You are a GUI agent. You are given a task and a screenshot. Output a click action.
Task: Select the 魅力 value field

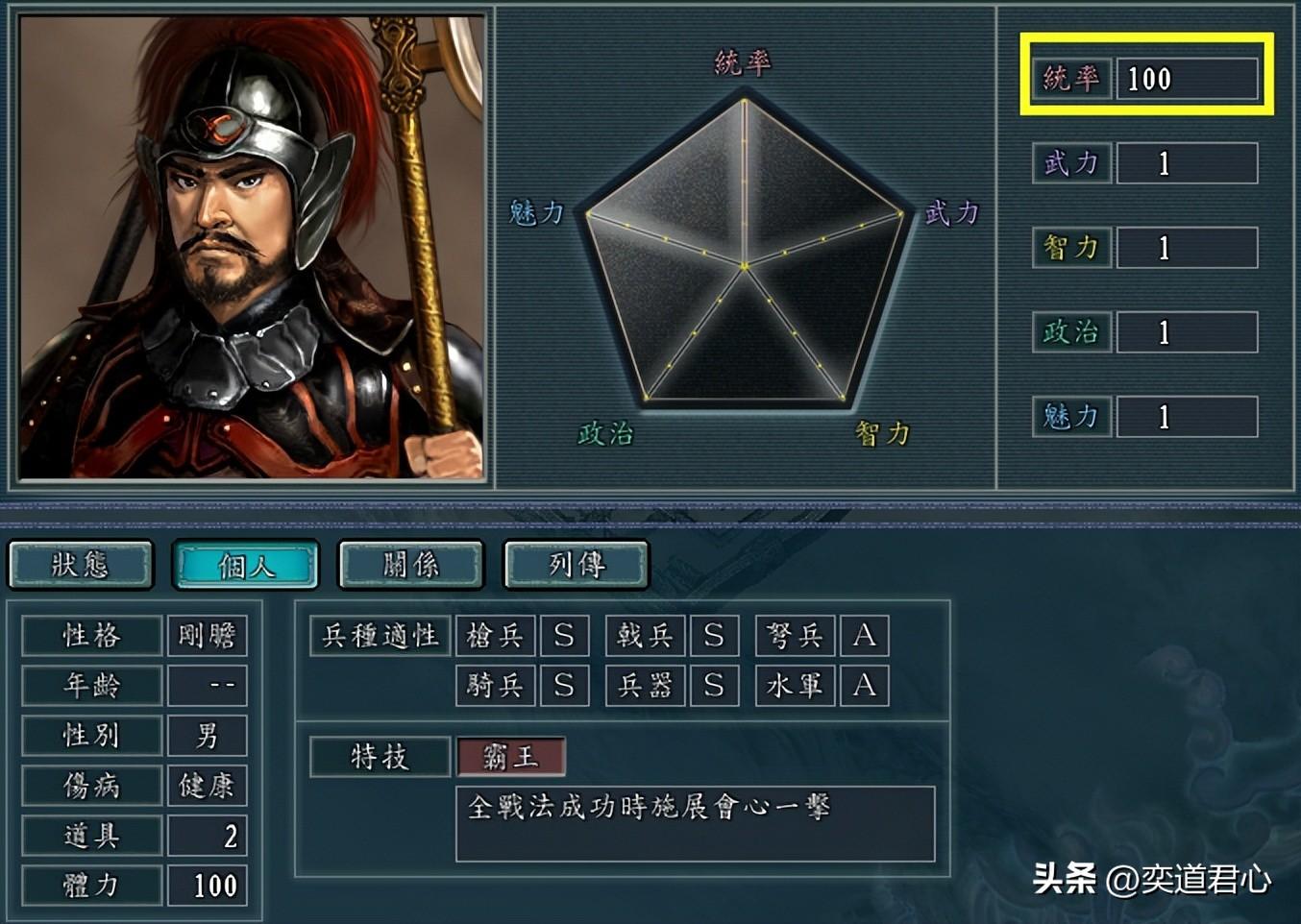pos(1187,417)
